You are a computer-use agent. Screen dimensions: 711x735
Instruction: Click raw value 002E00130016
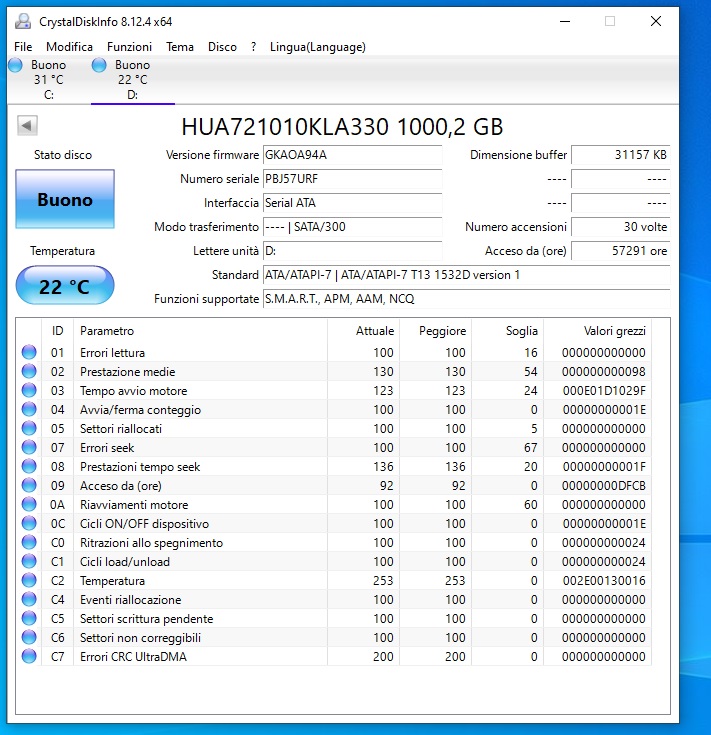(x=604, y=580)
